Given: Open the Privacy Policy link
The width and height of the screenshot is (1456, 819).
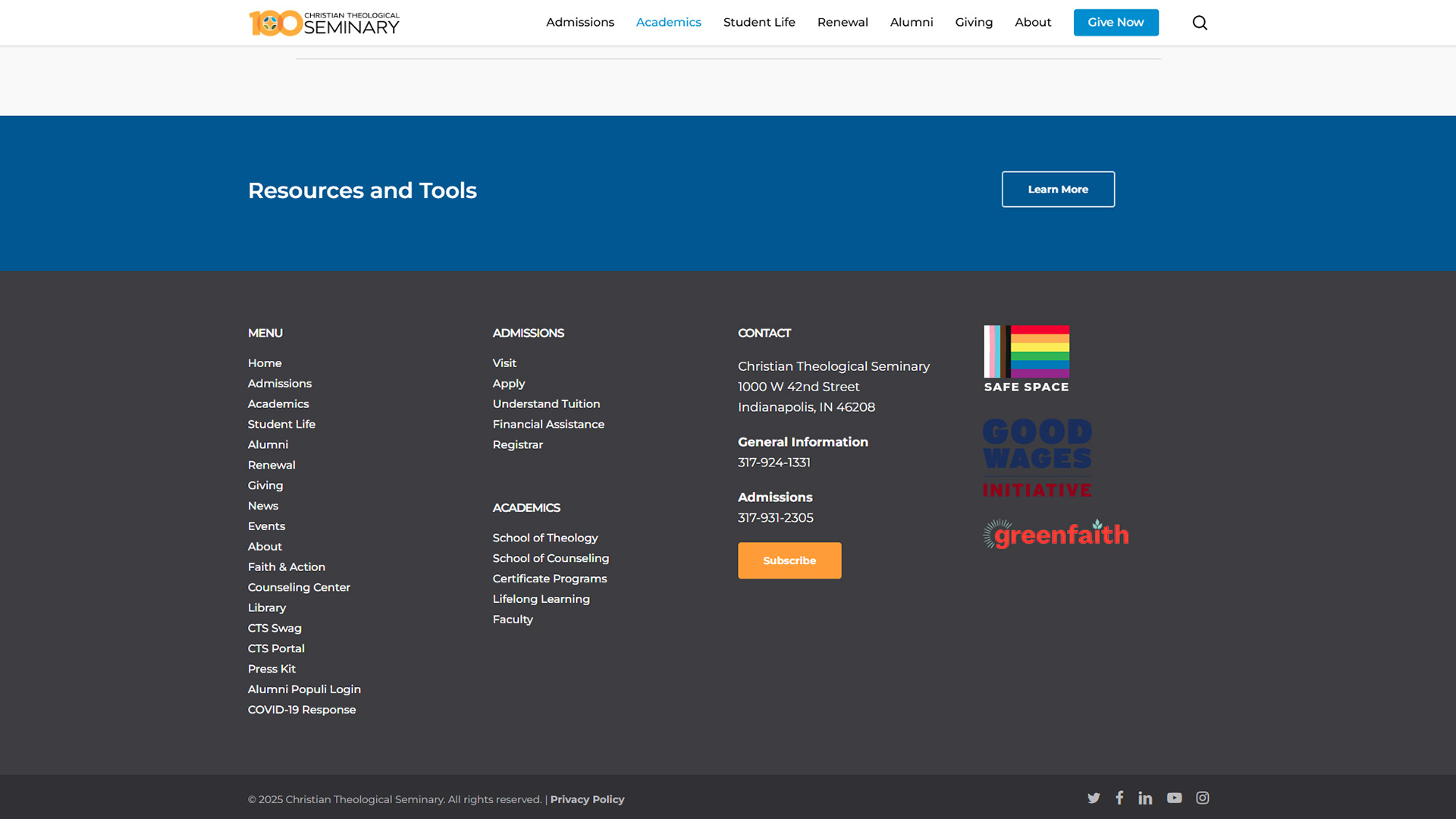Looking at the screenshot, I should tap(587, 799).
